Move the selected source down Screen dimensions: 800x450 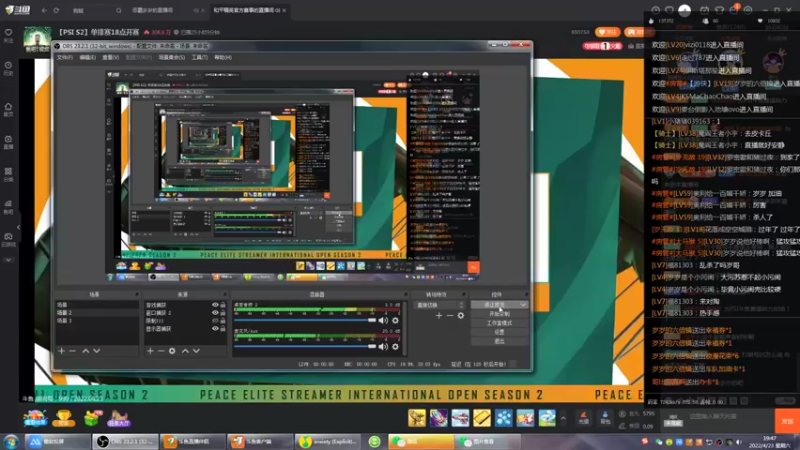(x=196, y=351)
